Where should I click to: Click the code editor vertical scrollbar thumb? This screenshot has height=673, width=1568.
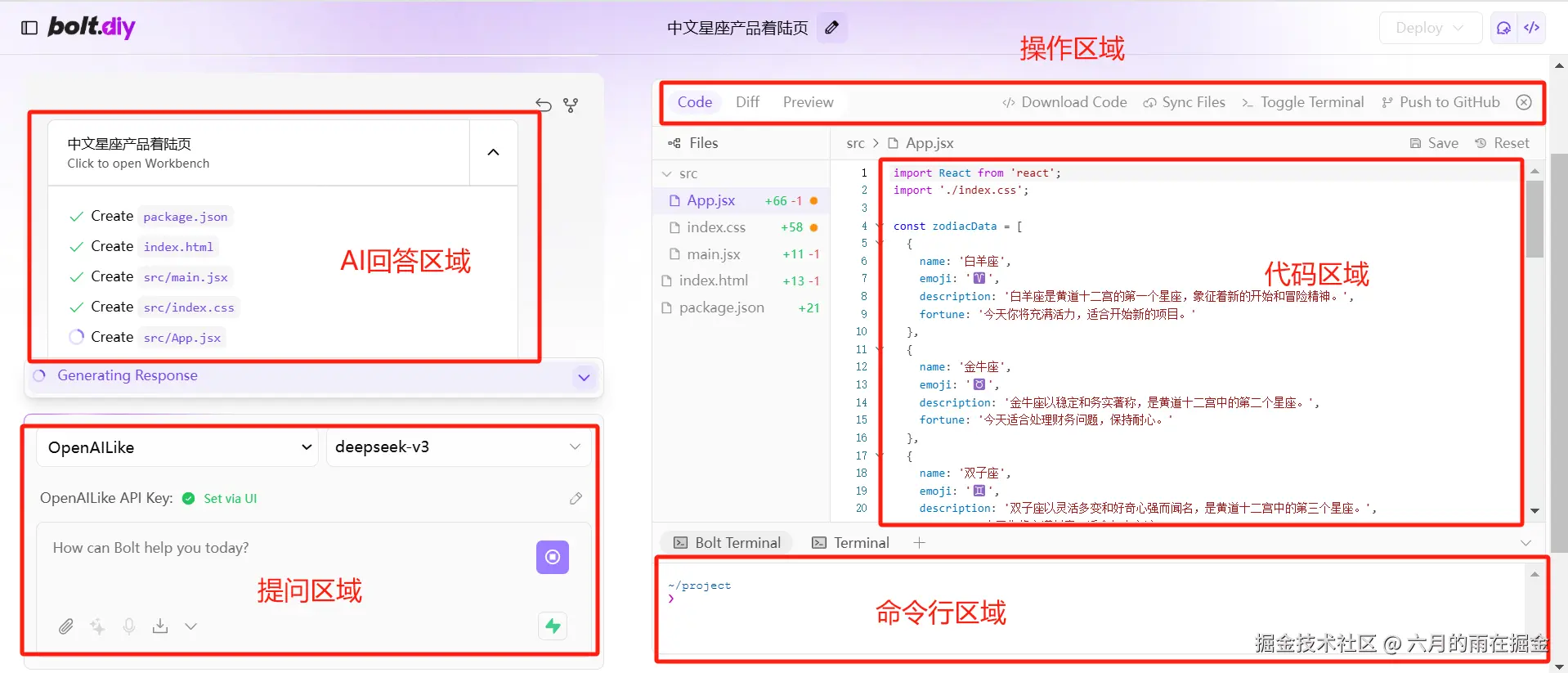pyautogui.click(x=1534, y=218)
